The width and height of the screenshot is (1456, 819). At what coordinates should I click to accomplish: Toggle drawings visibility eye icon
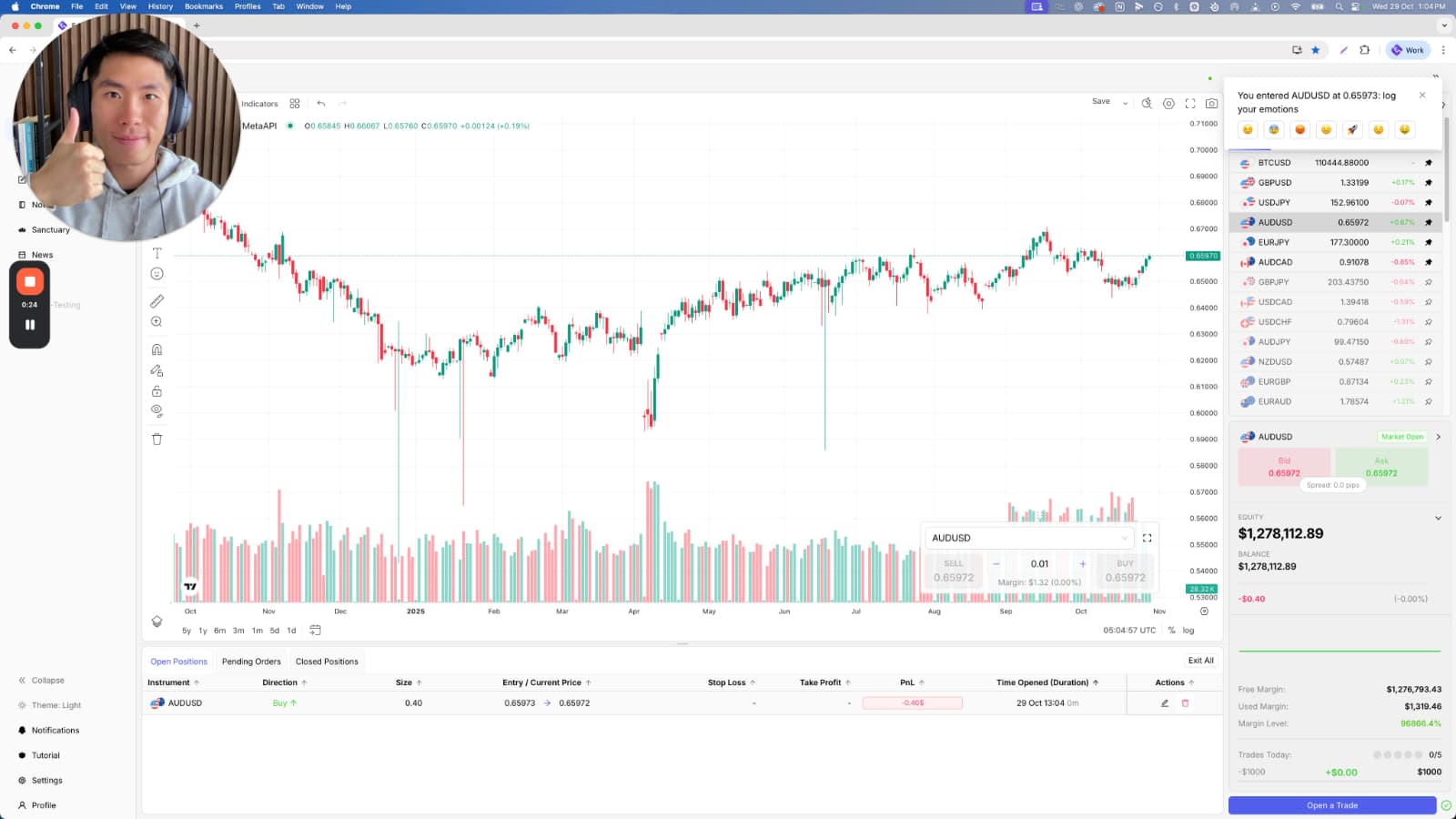click(157, 410)
